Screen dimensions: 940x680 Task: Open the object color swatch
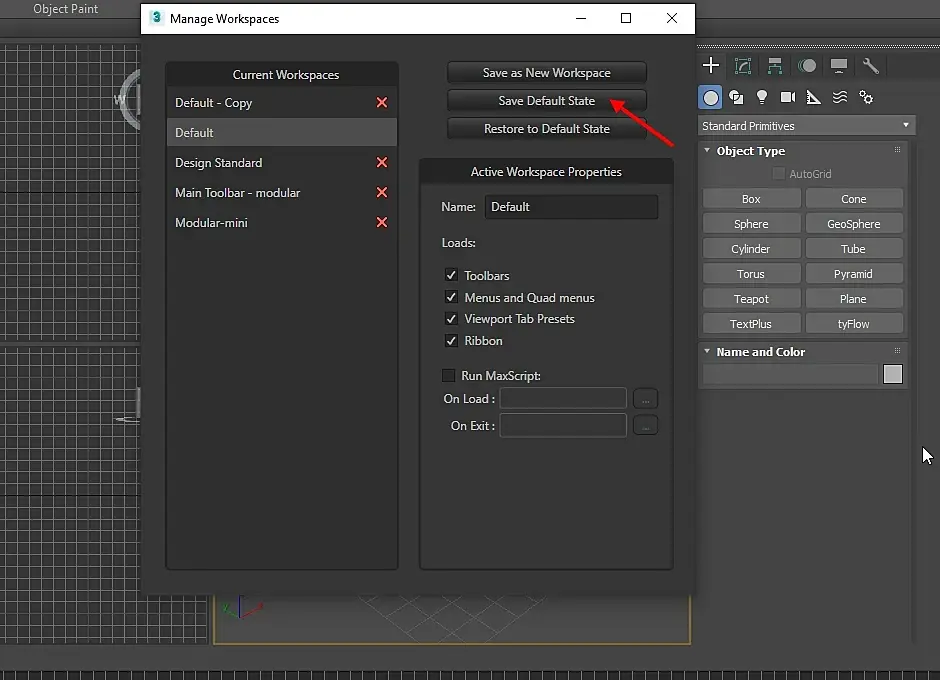point(893,374)
